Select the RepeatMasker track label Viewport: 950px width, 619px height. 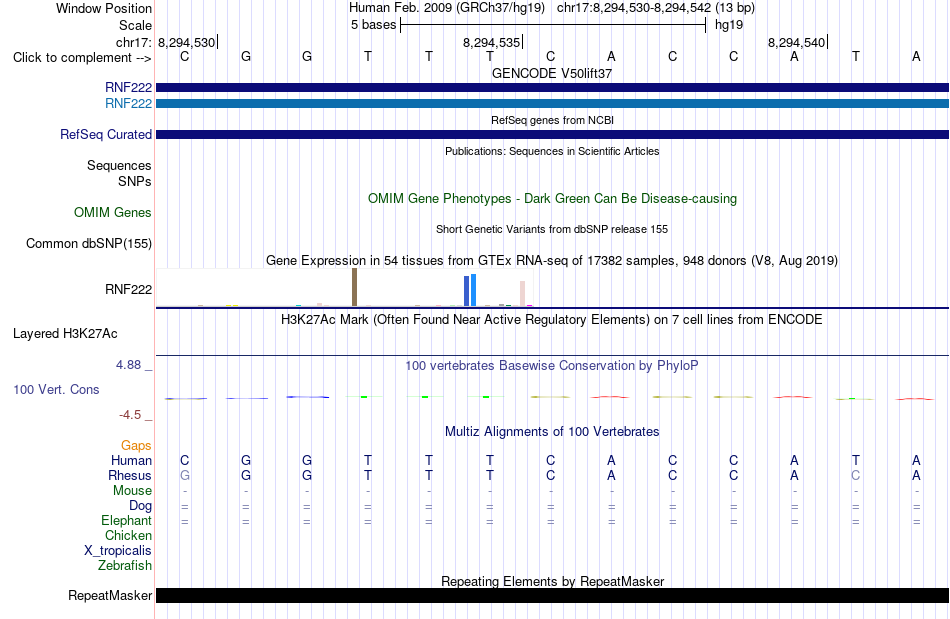coord(110,595)
